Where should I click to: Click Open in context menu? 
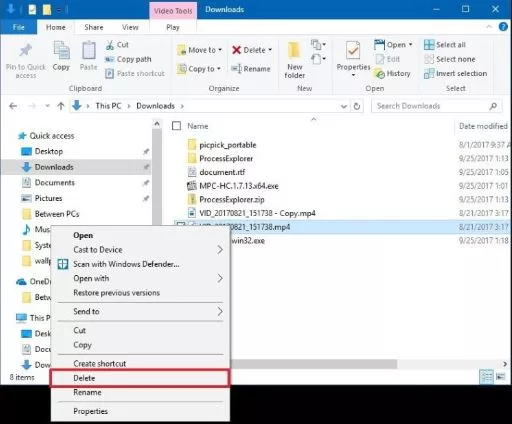click(x=83, y=235)
